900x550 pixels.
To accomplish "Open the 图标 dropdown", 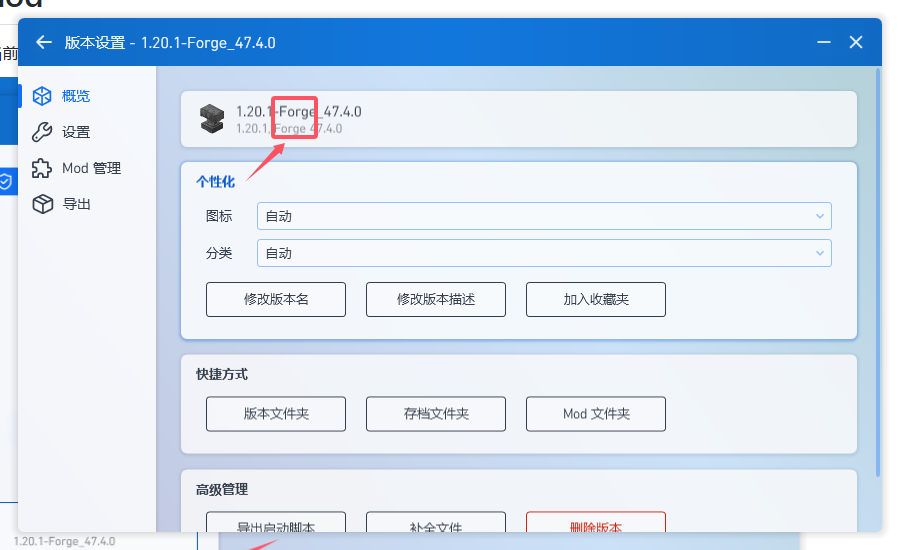I will coord(543,216).
